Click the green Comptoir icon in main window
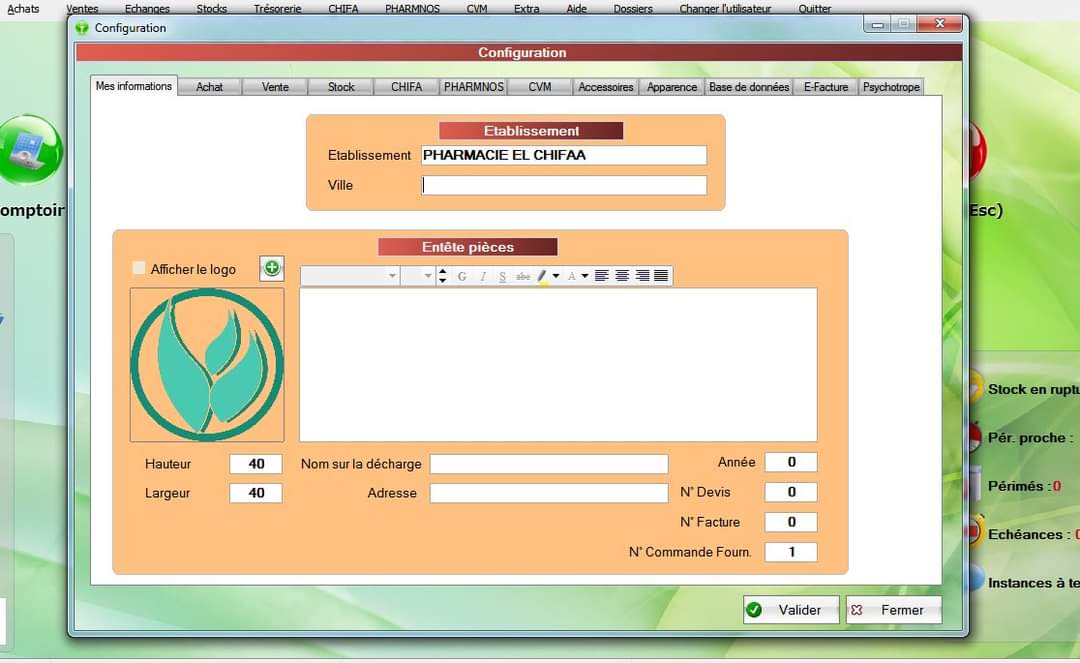The image size is (1080, 663). 30,150
